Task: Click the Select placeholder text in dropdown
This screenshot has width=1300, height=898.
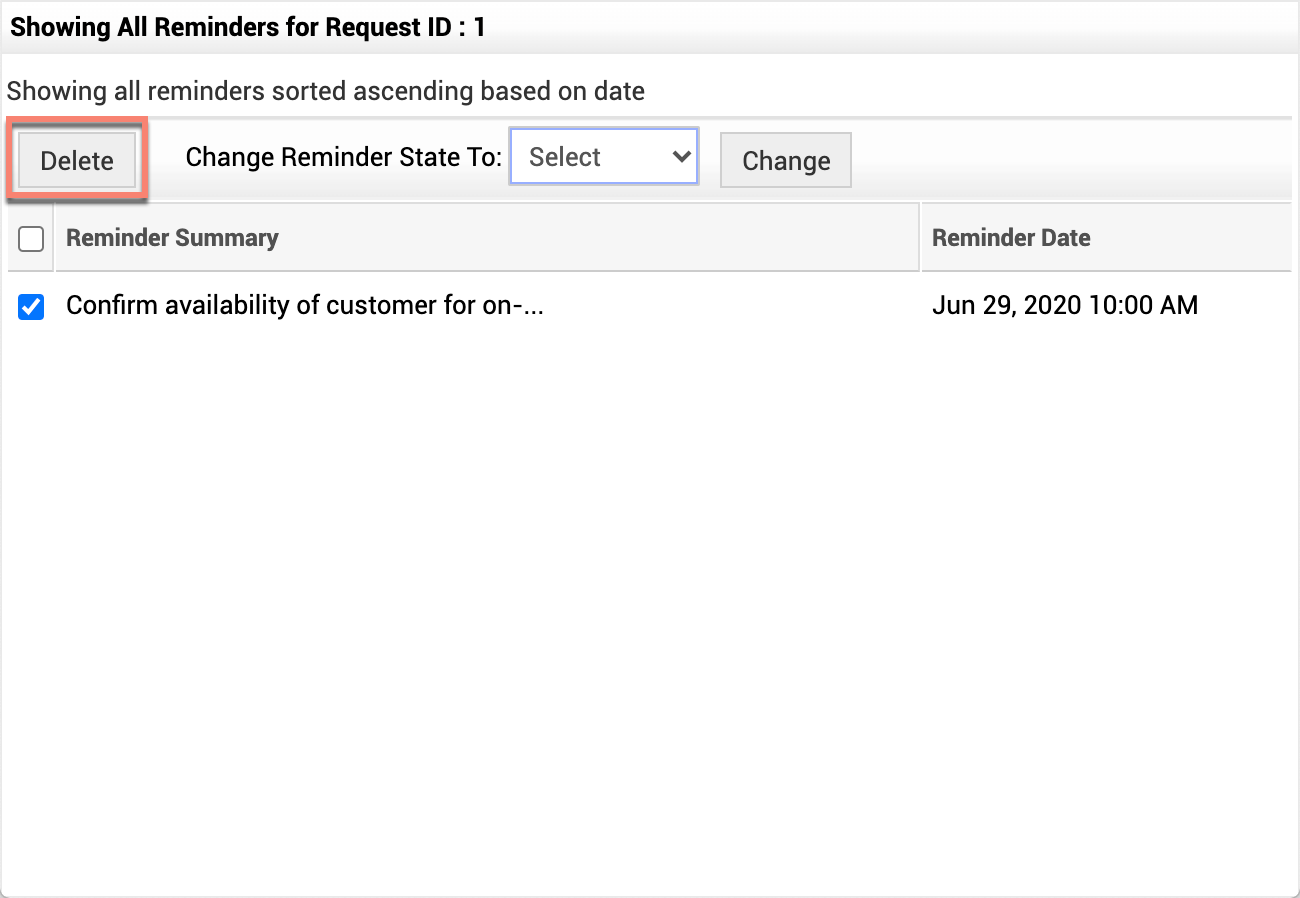Action: [565, 157]
